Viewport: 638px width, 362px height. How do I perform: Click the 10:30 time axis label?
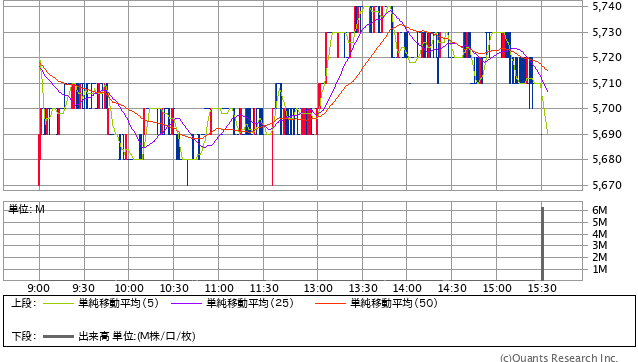(x=174, y=288)
